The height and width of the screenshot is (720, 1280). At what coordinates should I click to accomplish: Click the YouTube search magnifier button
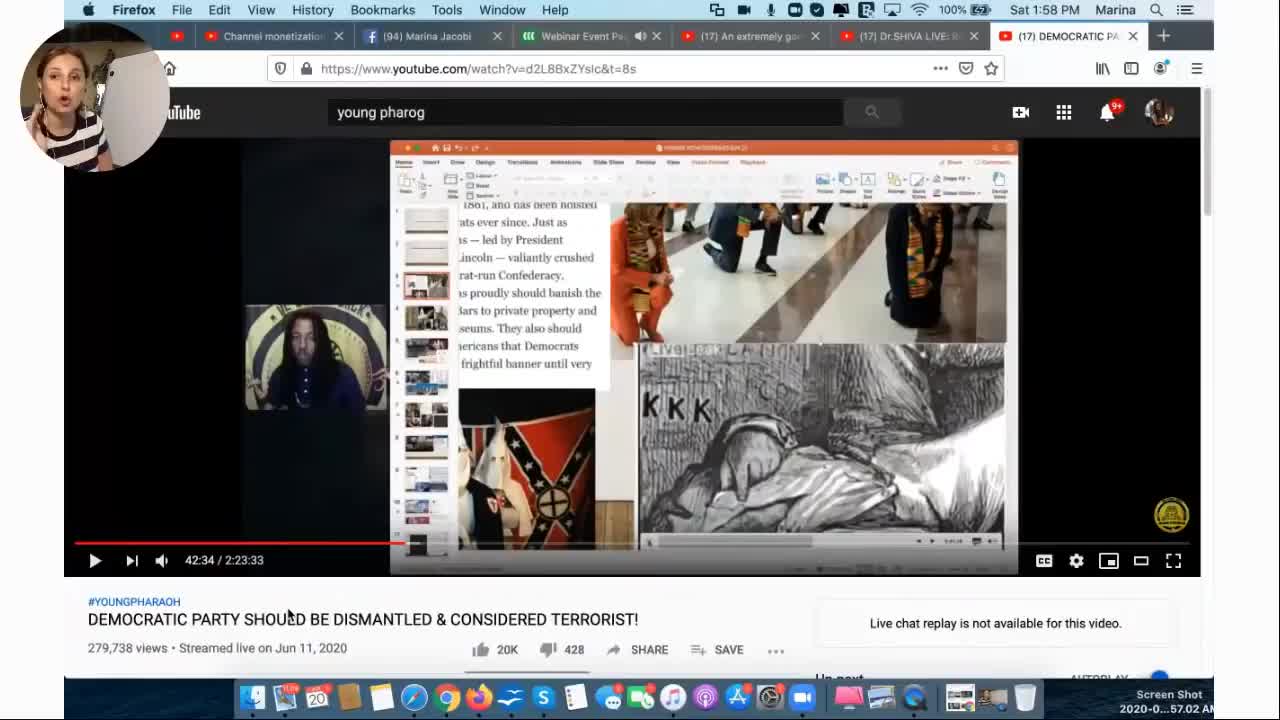(x=872, y=112)
